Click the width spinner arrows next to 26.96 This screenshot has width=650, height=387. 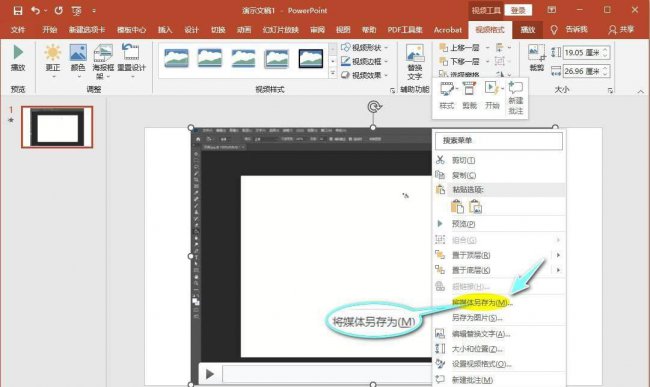point(606,71)
